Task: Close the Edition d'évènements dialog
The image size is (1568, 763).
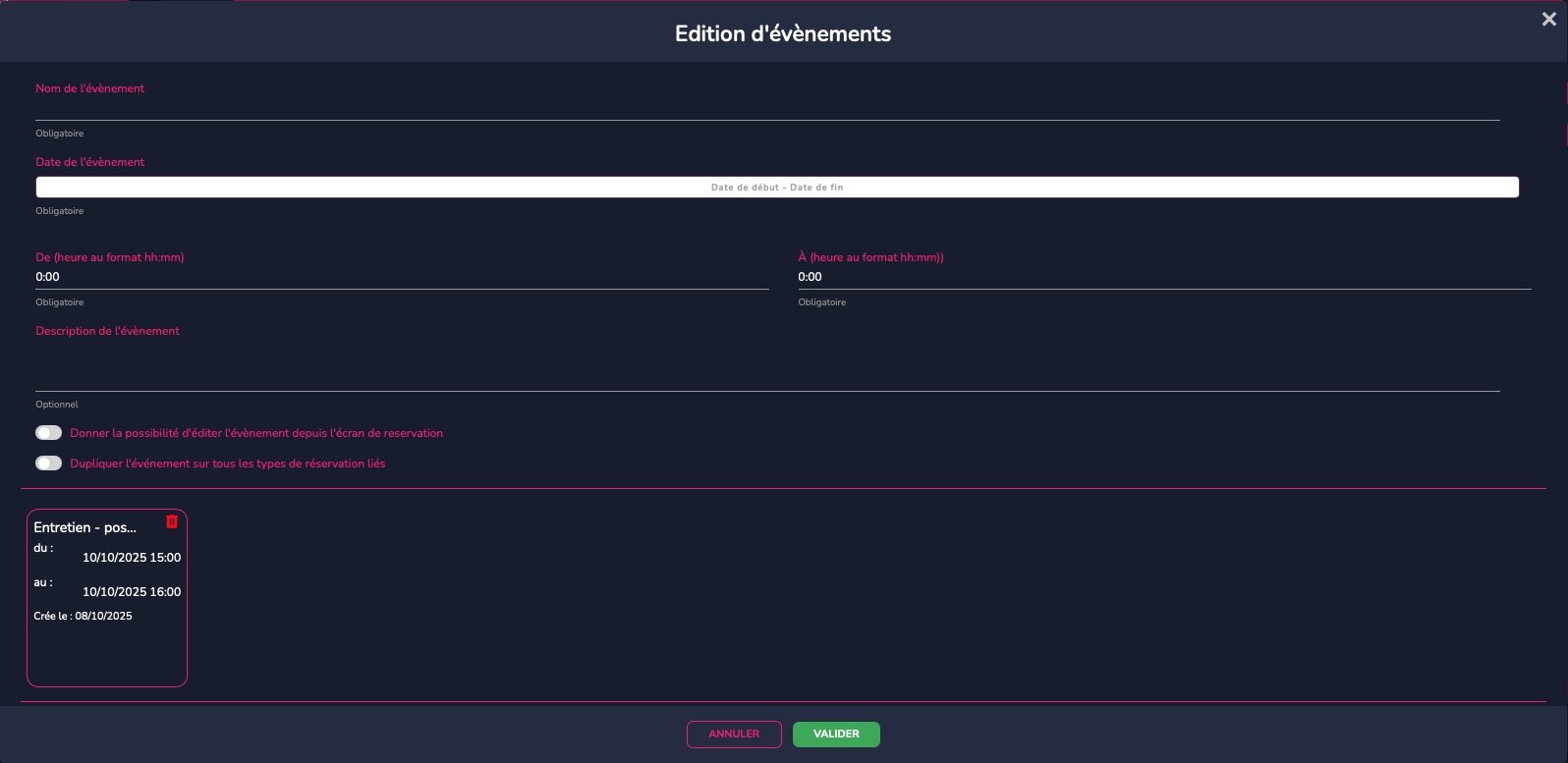Action: tap(1548, 20)
